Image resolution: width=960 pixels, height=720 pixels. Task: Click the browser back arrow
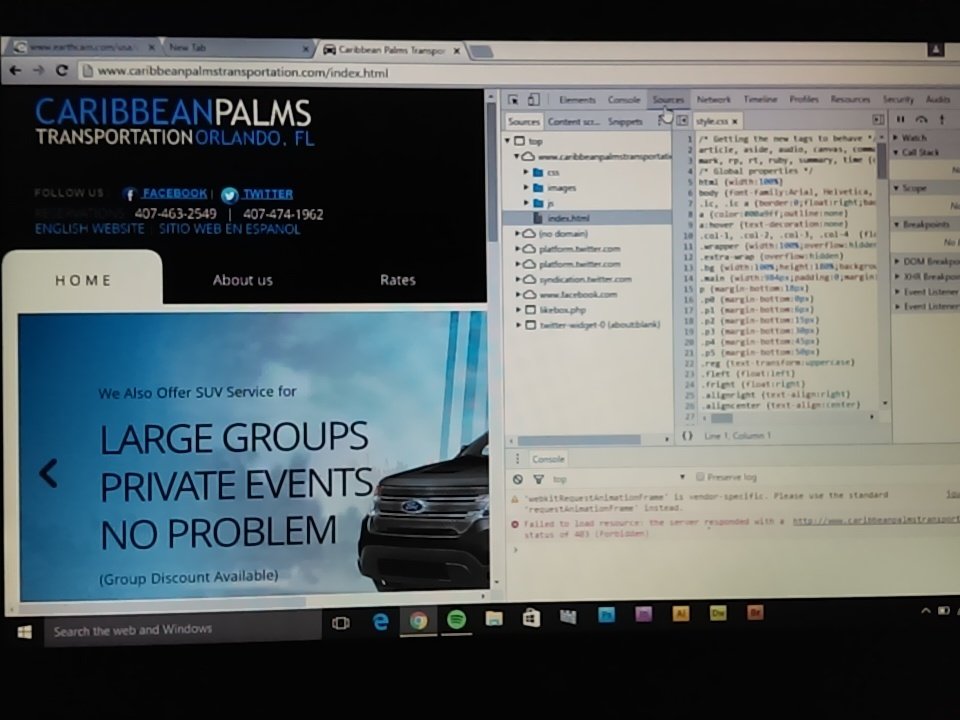point(15,70)
